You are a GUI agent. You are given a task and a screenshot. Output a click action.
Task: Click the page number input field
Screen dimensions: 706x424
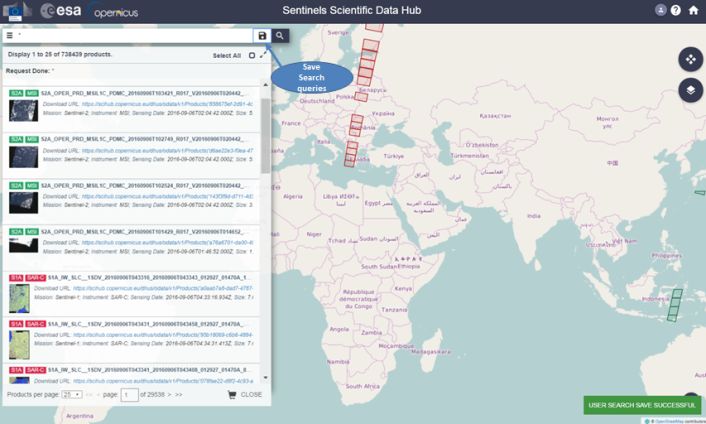129,395
